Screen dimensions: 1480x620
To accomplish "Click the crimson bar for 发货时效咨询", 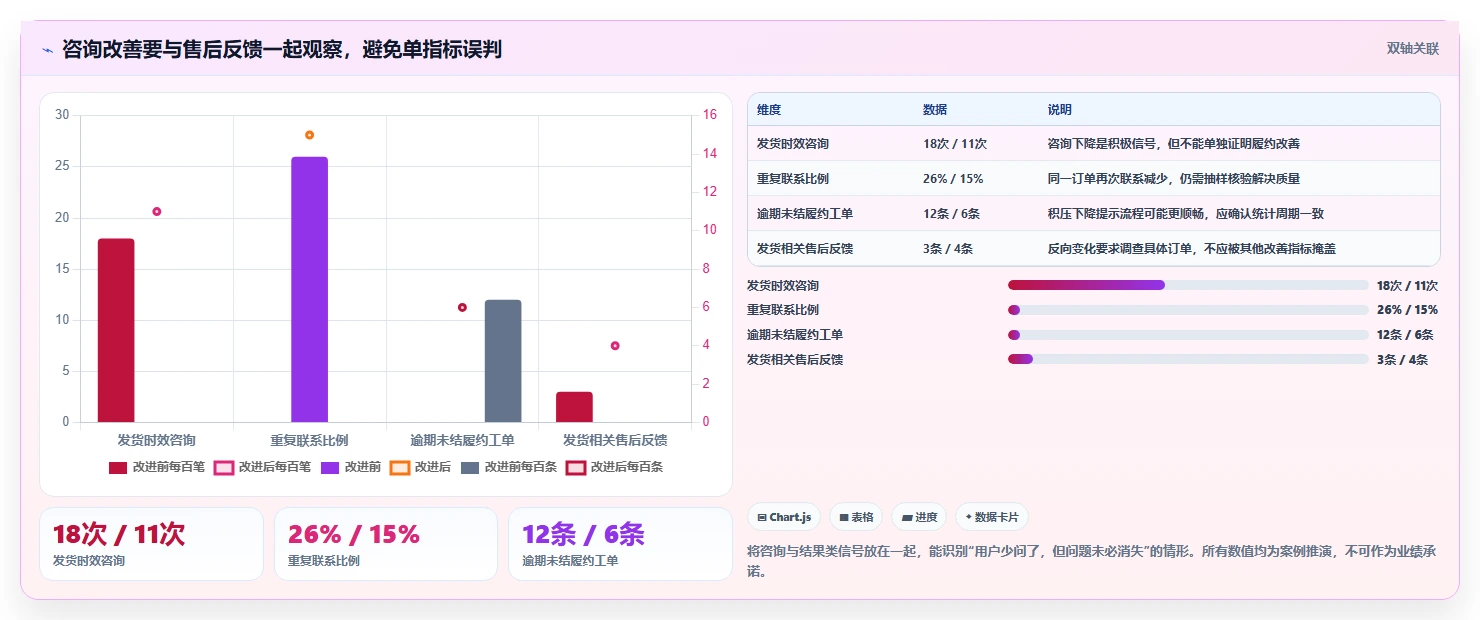I will [116, 330].
